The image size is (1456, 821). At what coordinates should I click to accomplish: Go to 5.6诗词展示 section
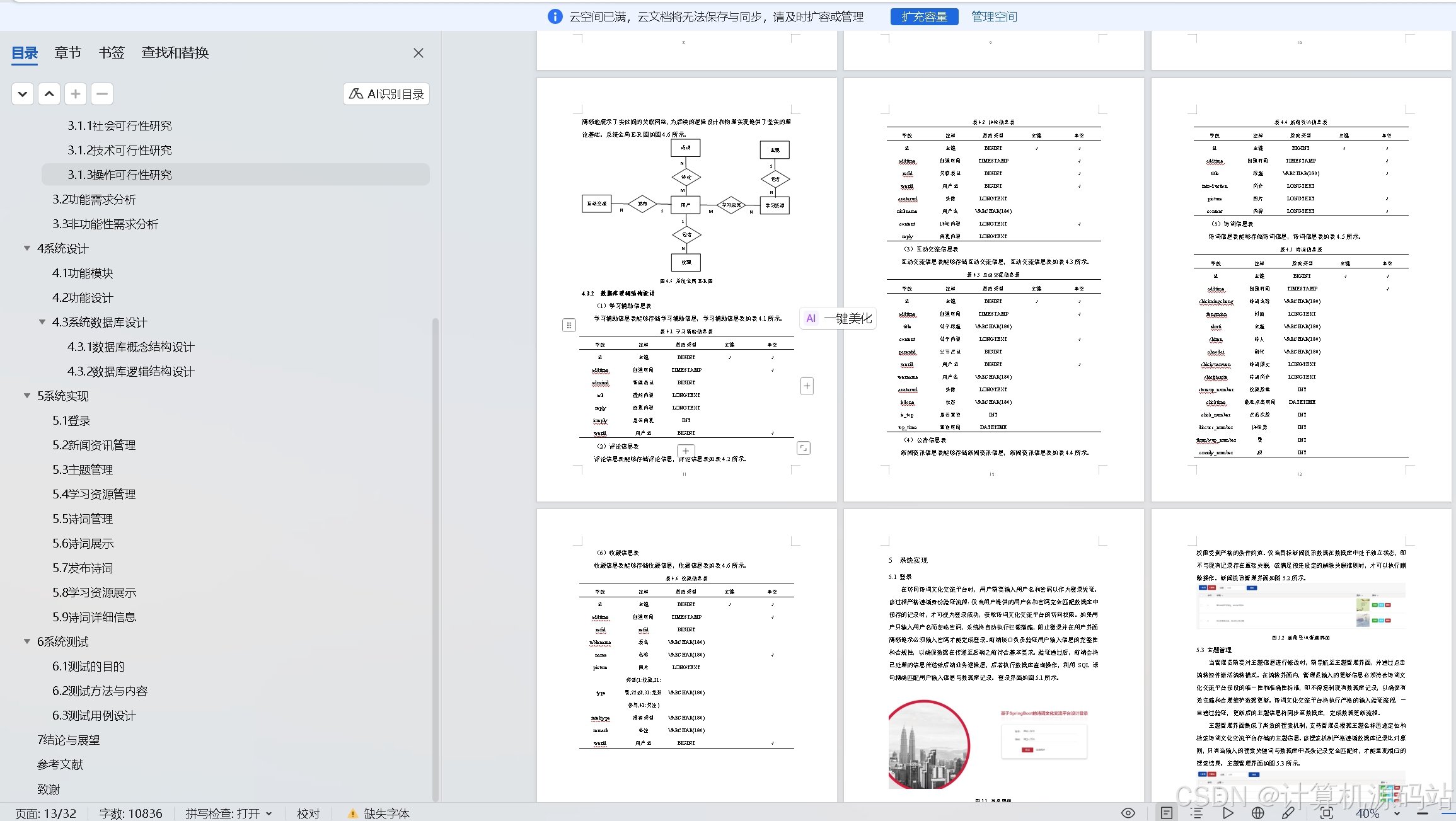pos(83,544)
